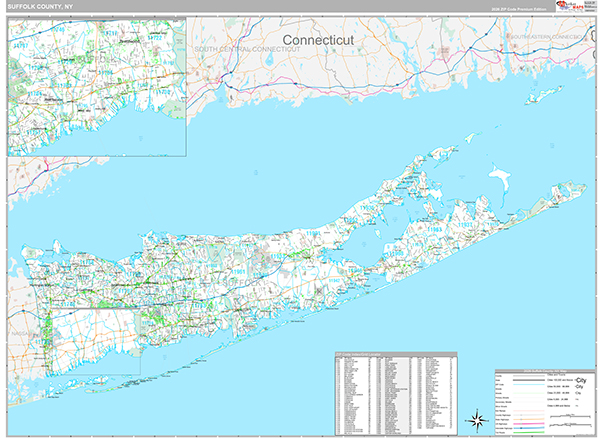Click the ZIP code label 11722 in inset
Viewport: 600px width, 438px height.
155,38
